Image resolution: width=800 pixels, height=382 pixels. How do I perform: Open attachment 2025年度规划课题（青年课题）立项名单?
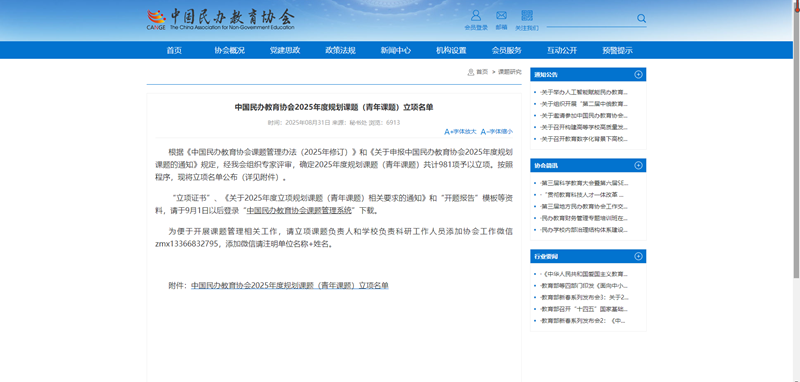(x=290, y=286)
